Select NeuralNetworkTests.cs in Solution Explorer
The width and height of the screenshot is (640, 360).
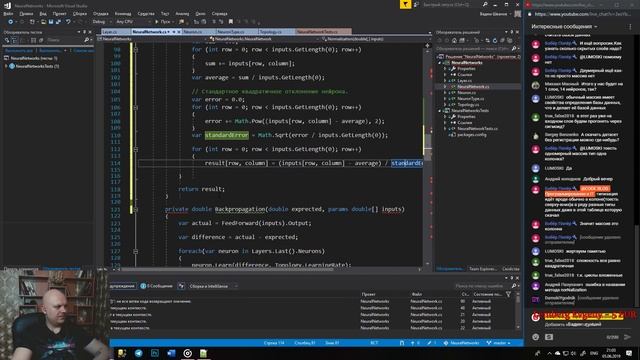[x=477, y=129]
